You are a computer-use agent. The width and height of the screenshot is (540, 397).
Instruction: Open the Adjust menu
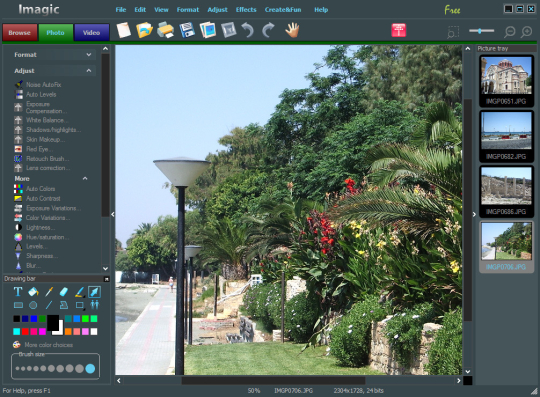pos(217,10)
